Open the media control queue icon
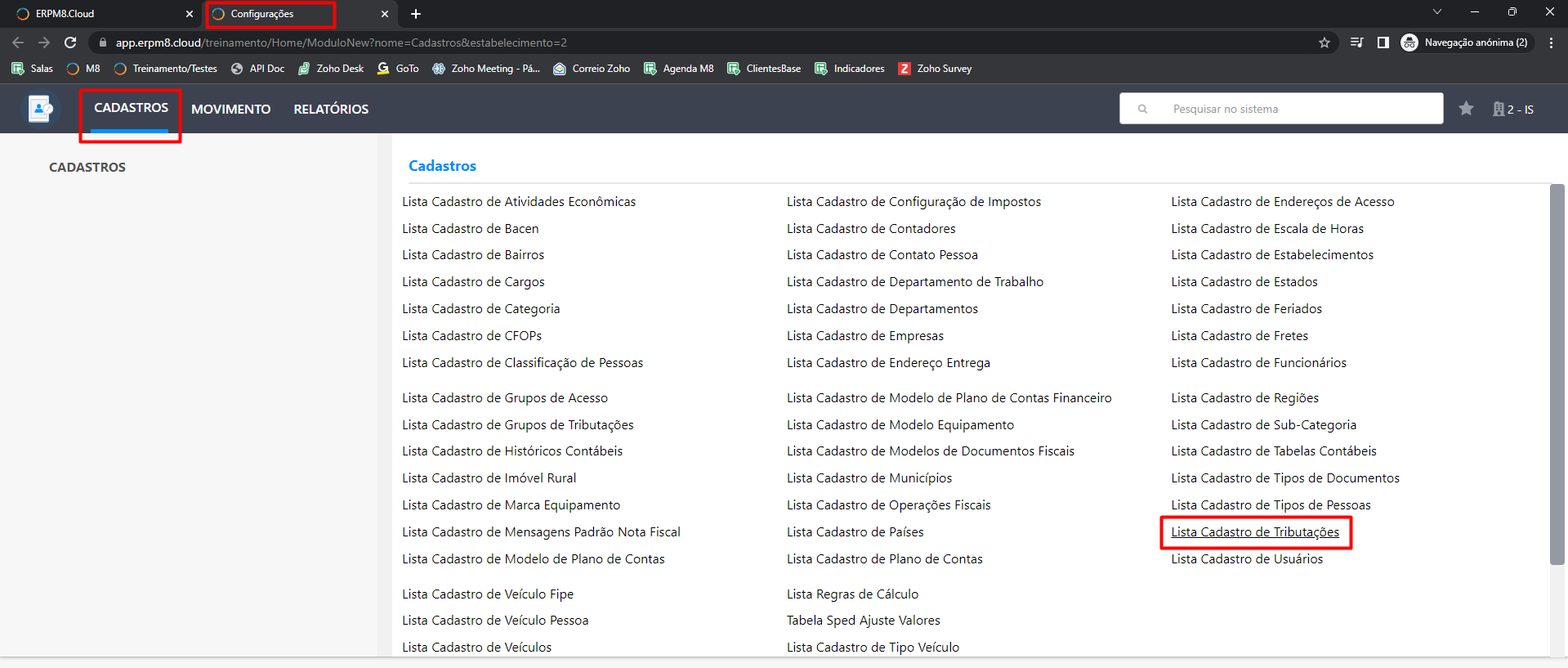Image resolution: width=1568 pixels, height=668 pixels. click(x=1356, y=43)
